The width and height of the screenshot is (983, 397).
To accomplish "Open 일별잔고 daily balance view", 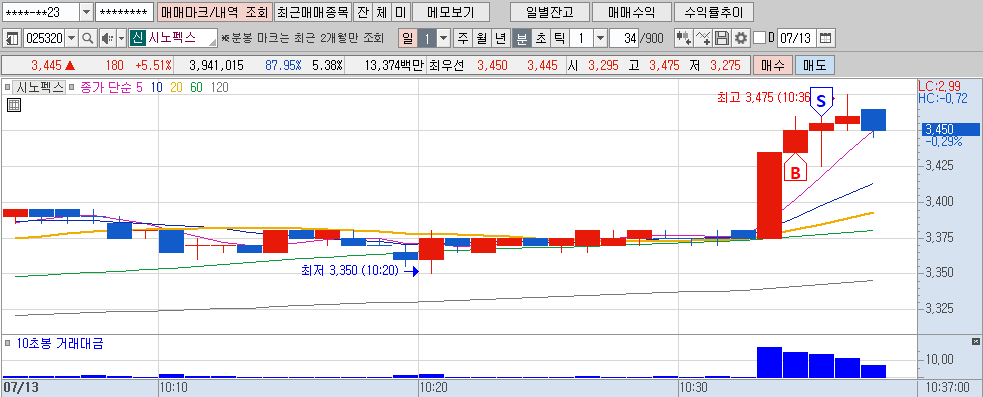I will tap(550, 12).
